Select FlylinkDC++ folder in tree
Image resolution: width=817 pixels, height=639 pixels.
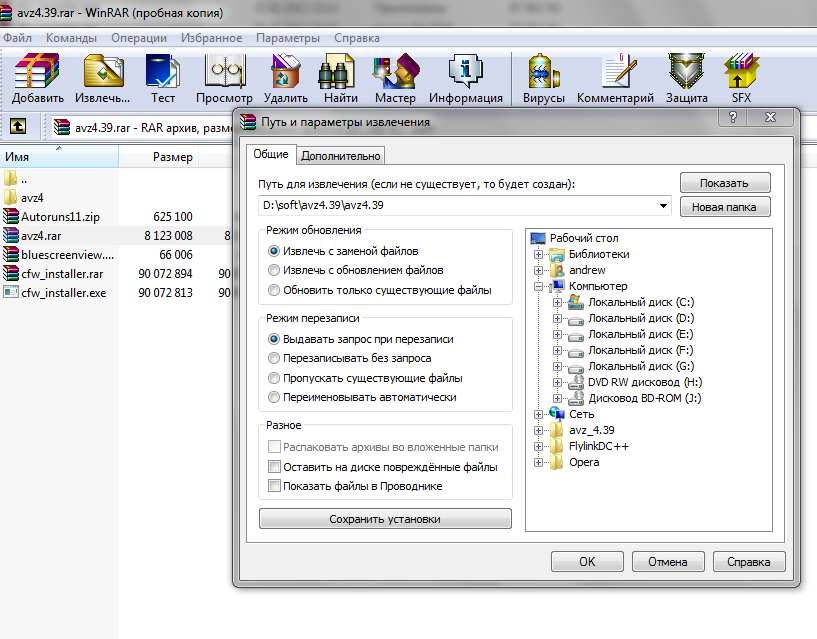tap(599, 446)
